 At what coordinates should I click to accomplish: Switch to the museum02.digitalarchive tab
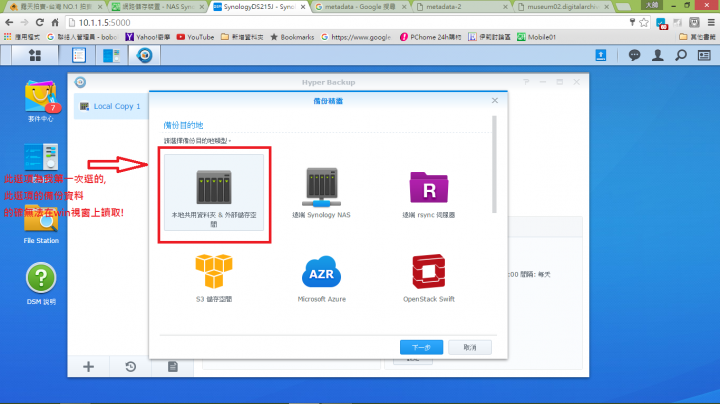pos(562,7)
